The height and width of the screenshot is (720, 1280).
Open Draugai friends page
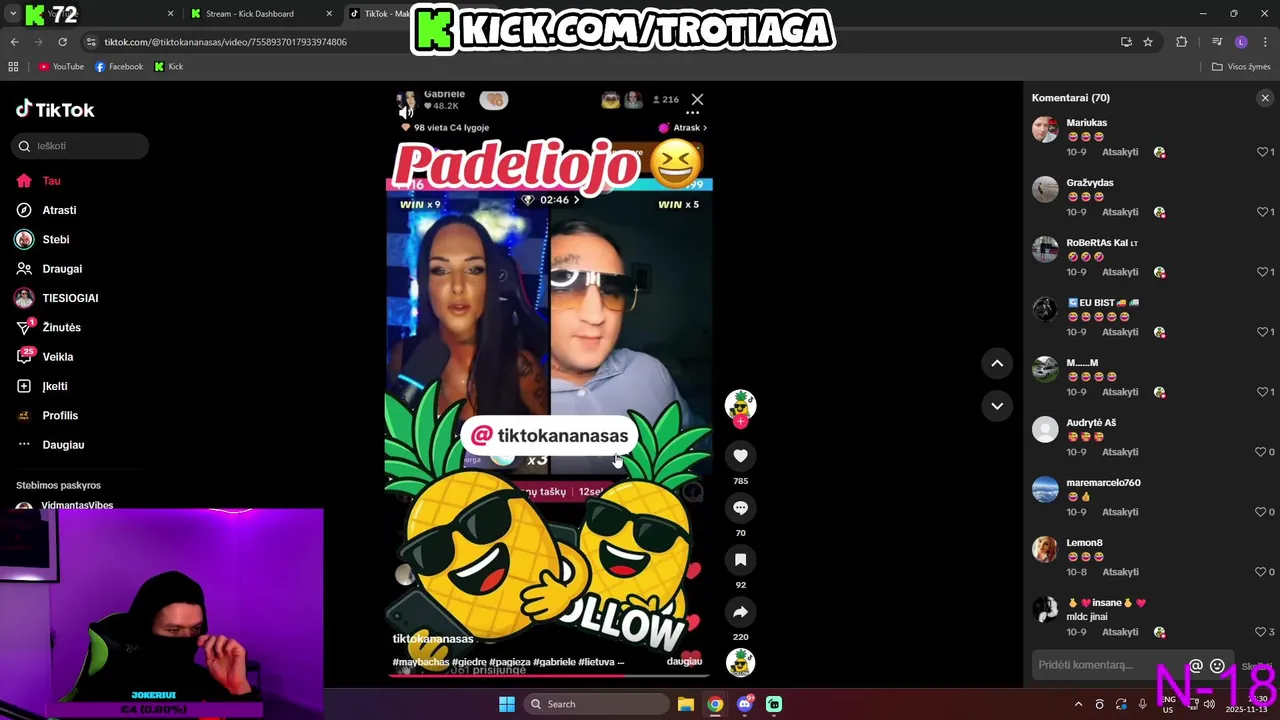tap(49, 269)
